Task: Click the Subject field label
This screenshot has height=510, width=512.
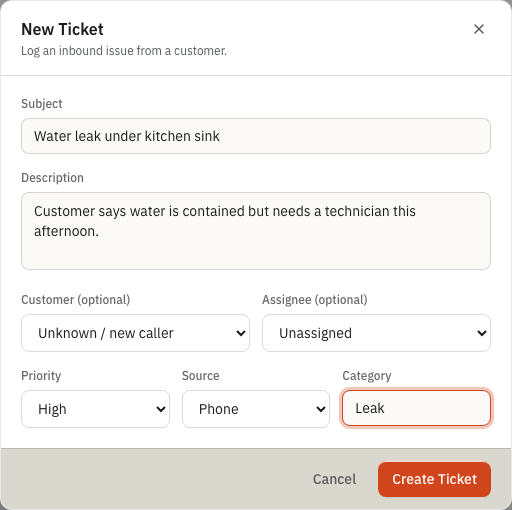Action: 42,104
